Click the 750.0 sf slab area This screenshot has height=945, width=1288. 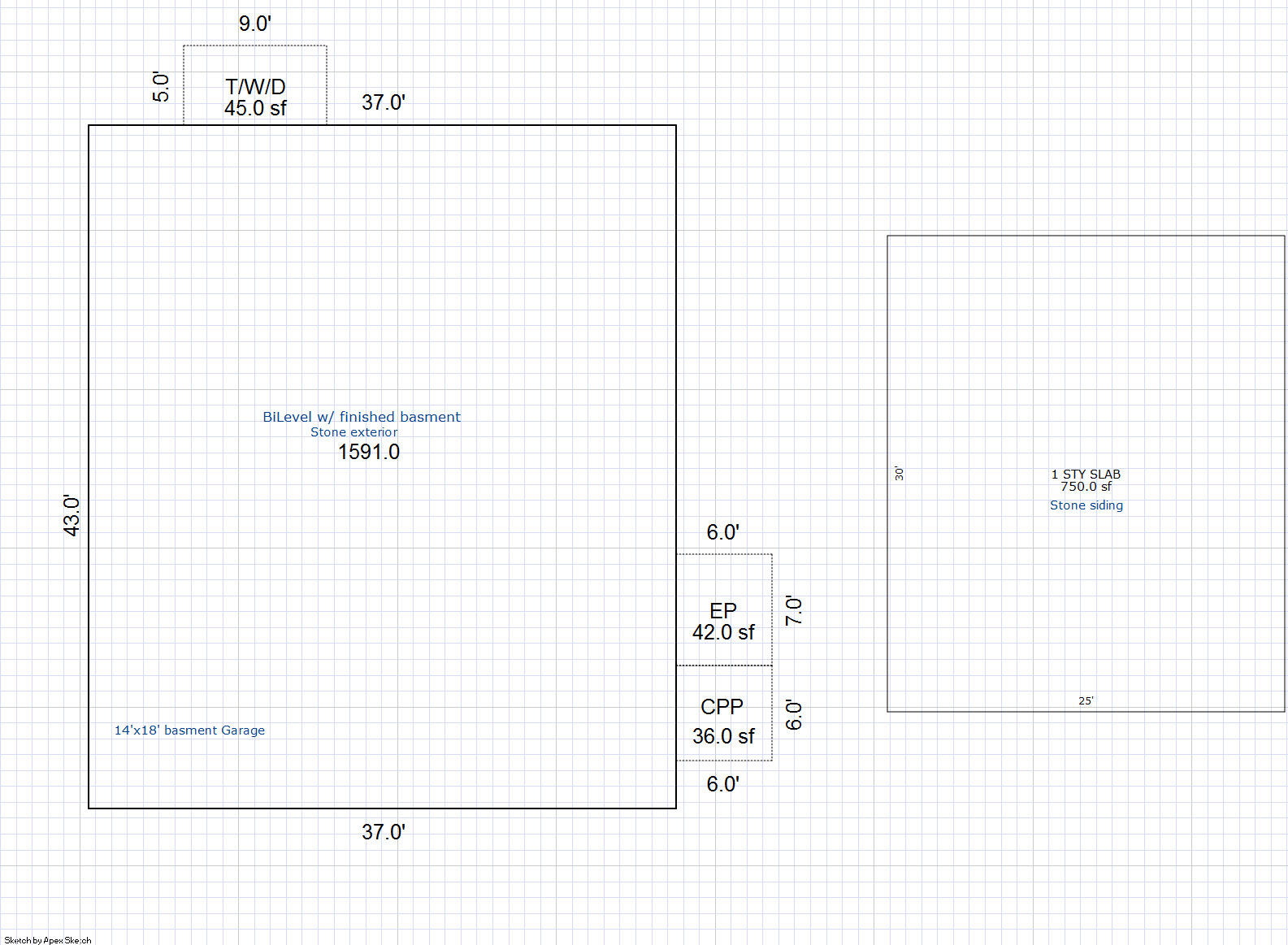[x=1086, y=486]
